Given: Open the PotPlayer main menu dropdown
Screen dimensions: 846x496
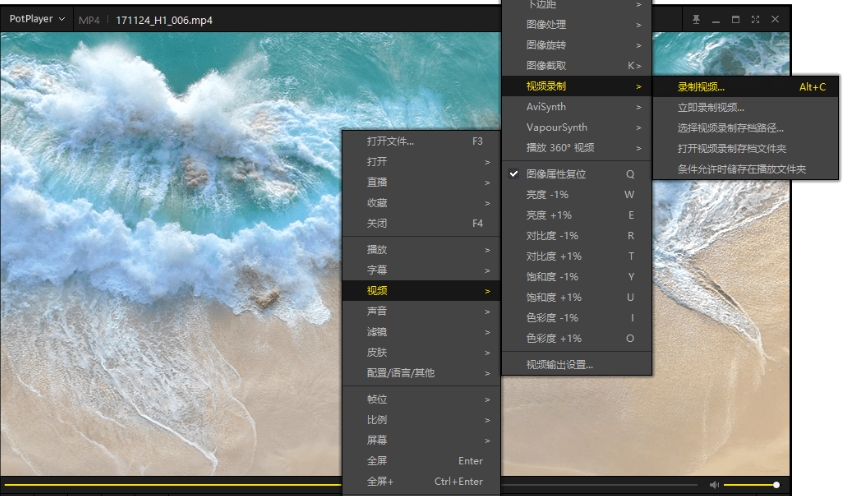Looking at the screenshot, I should pyautogui.click(x=37, y=19).
